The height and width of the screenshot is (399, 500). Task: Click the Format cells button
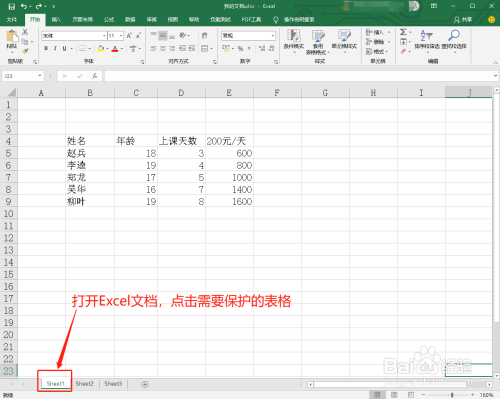point(377,51)
